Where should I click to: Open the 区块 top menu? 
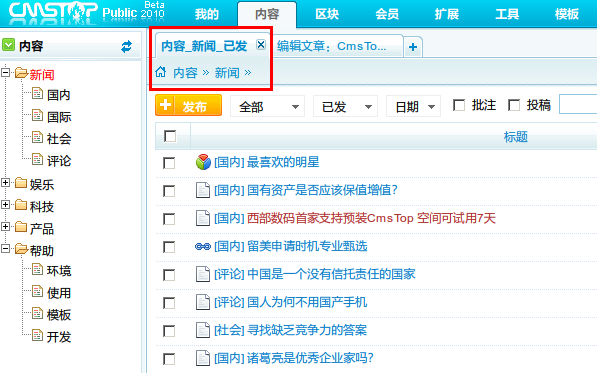(327, 14)
